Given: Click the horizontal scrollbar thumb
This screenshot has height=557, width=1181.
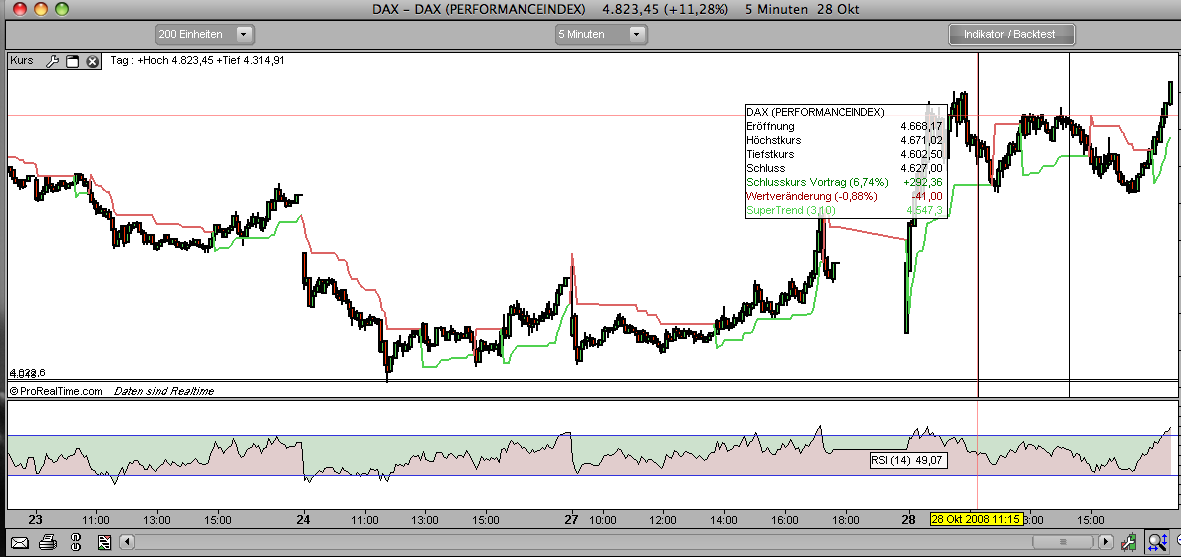Looking at the screenshot, I should point(1064,542).
